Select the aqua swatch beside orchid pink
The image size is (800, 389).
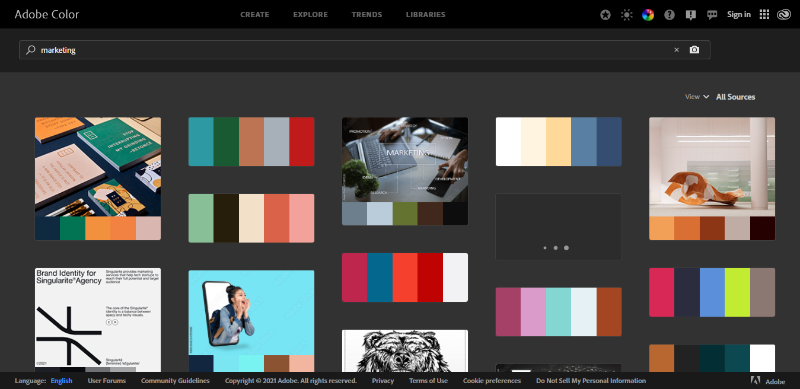click(x=559, y=312)
